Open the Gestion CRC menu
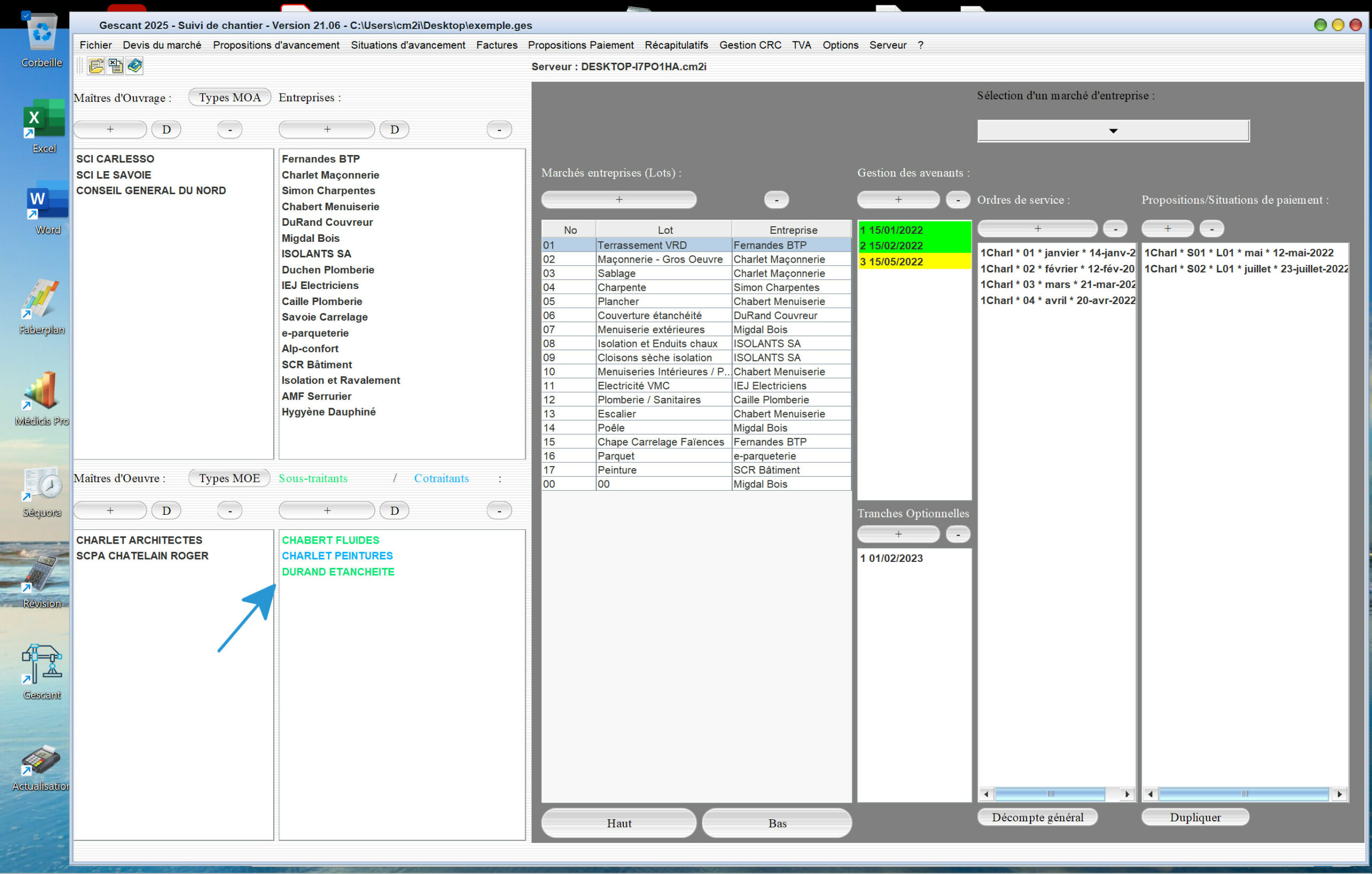 (750, 45)
